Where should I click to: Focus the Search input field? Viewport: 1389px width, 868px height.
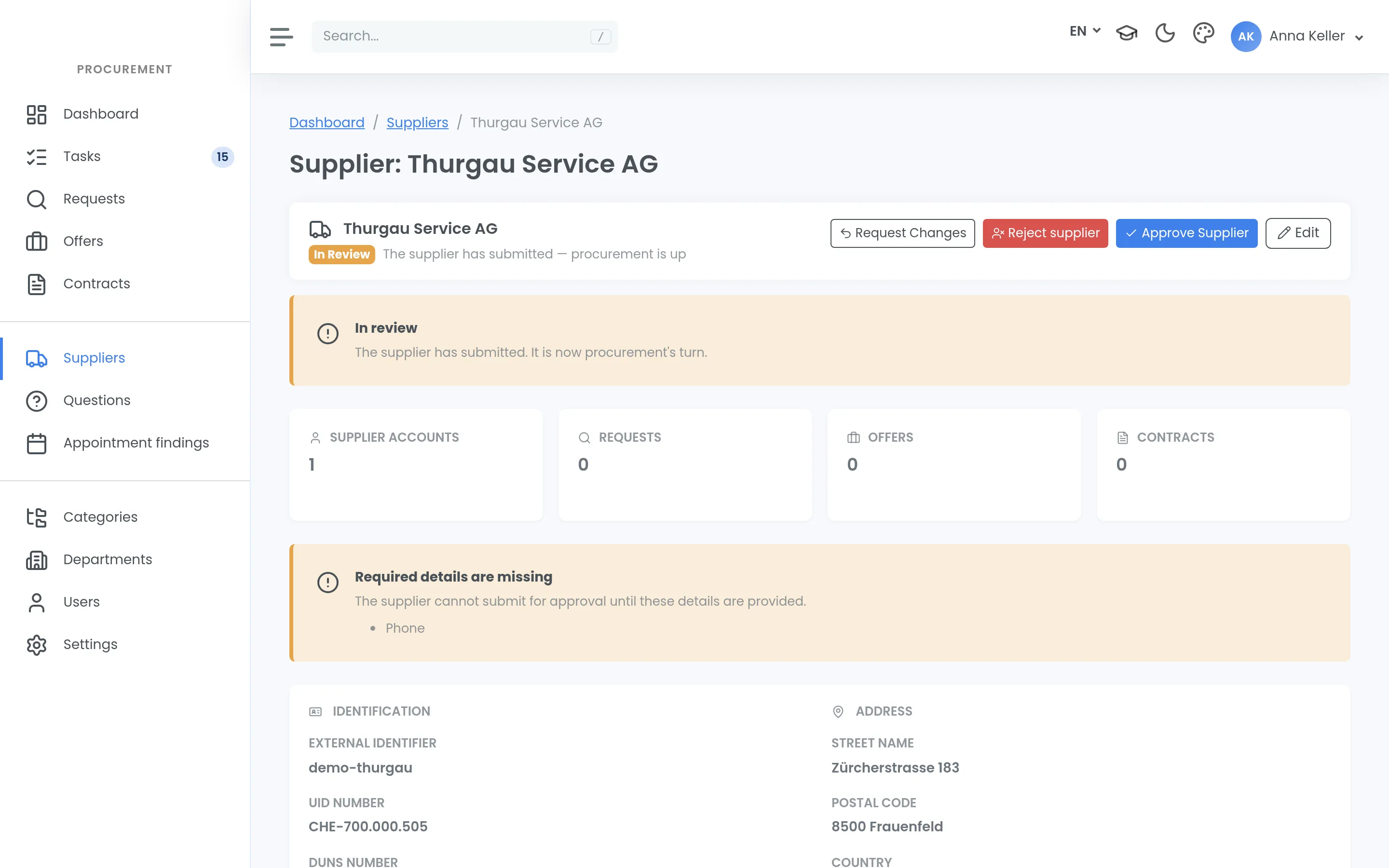coord(464,36)
